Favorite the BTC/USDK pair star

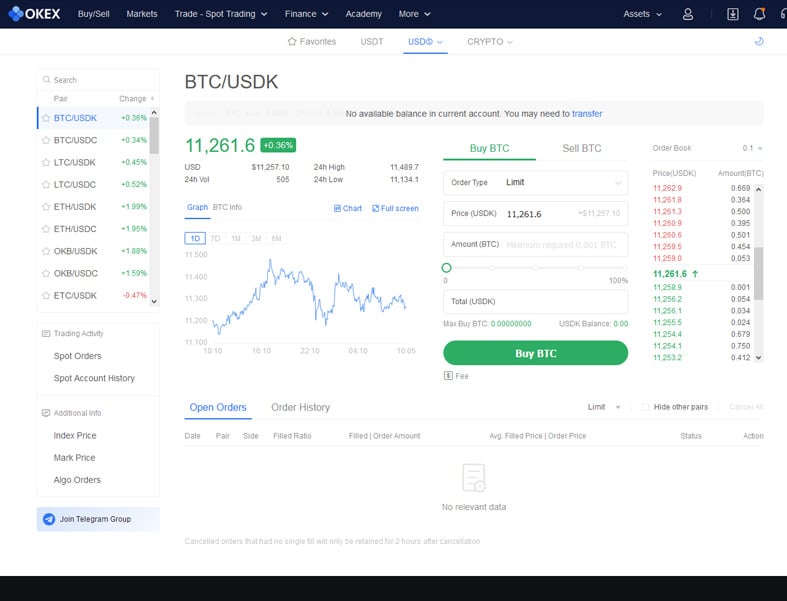[x=46, y=118]
